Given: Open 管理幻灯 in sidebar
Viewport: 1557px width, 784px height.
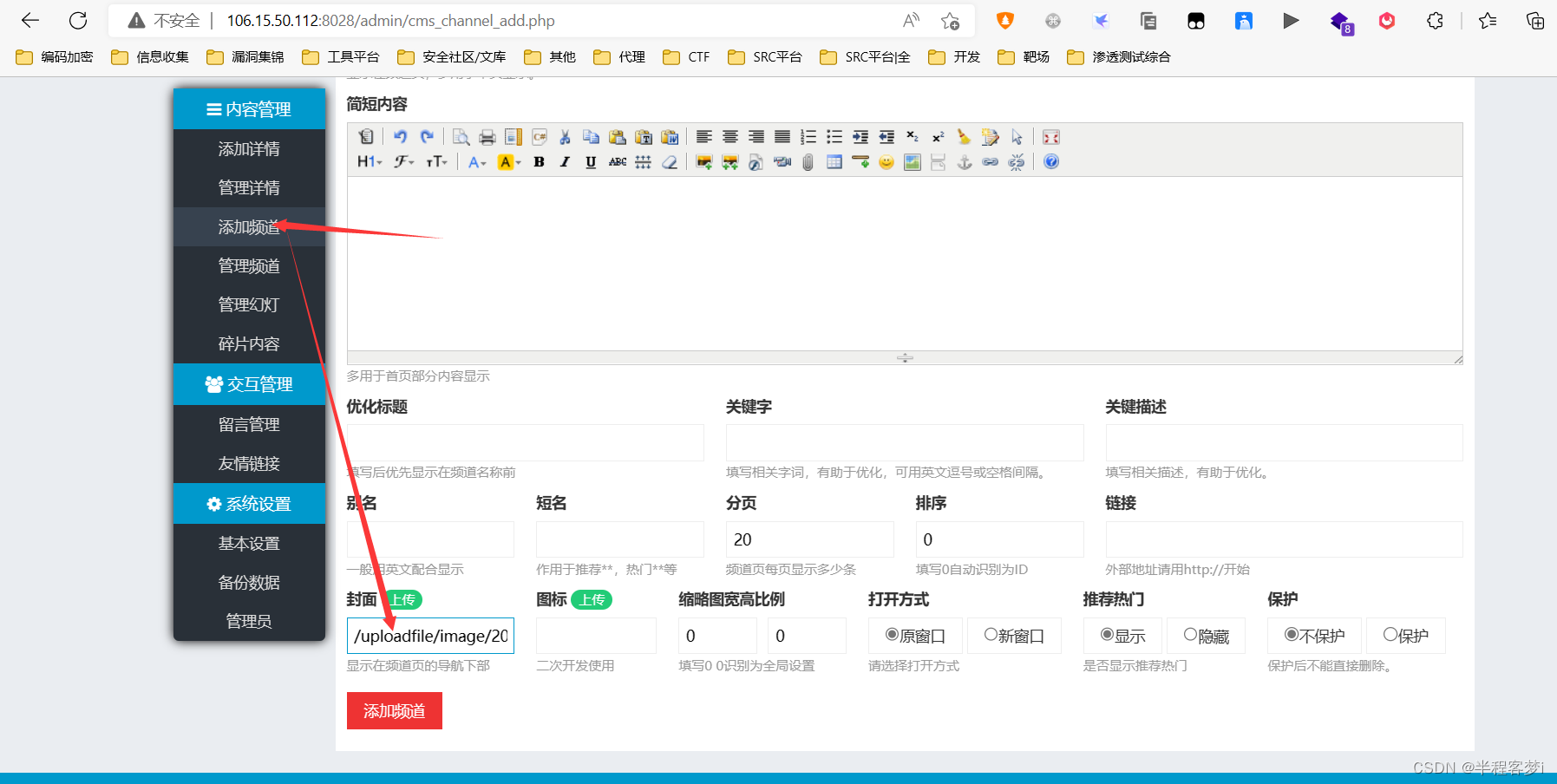Looking at the screenshot, I should tap(249, 305).
